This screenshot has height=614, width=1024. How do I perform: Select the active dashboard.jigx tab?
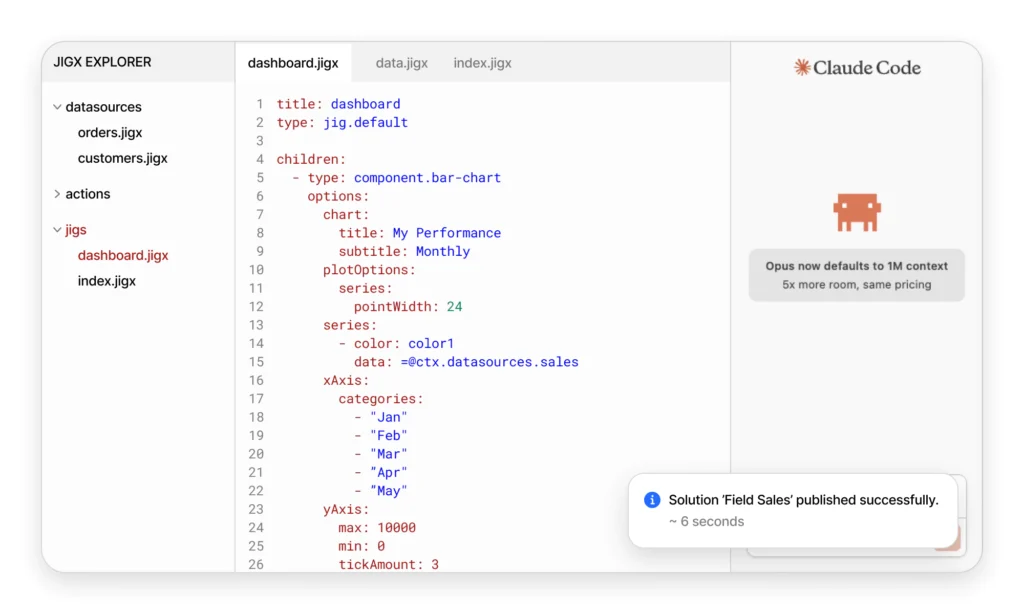click(293, 63)
